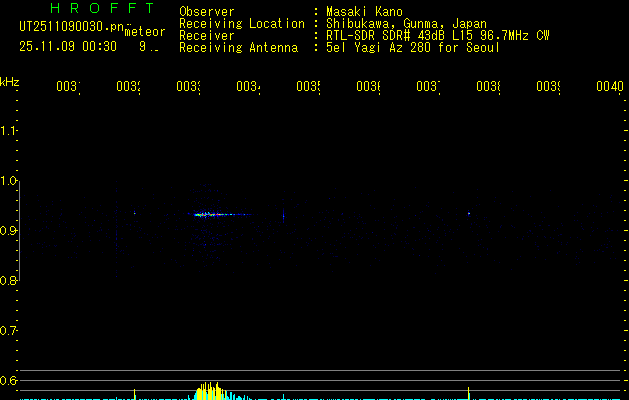Click the 0037 time axis marker
The width and height of the screenshot is (629, 400).
tap(428, 86)
